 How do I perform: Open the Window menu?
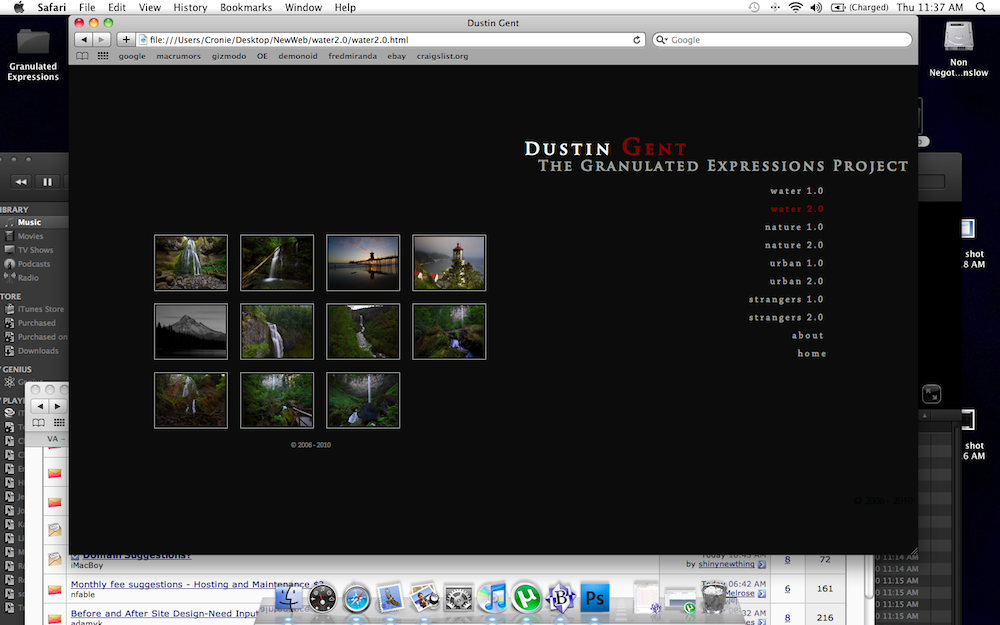[x=303, y=7]
